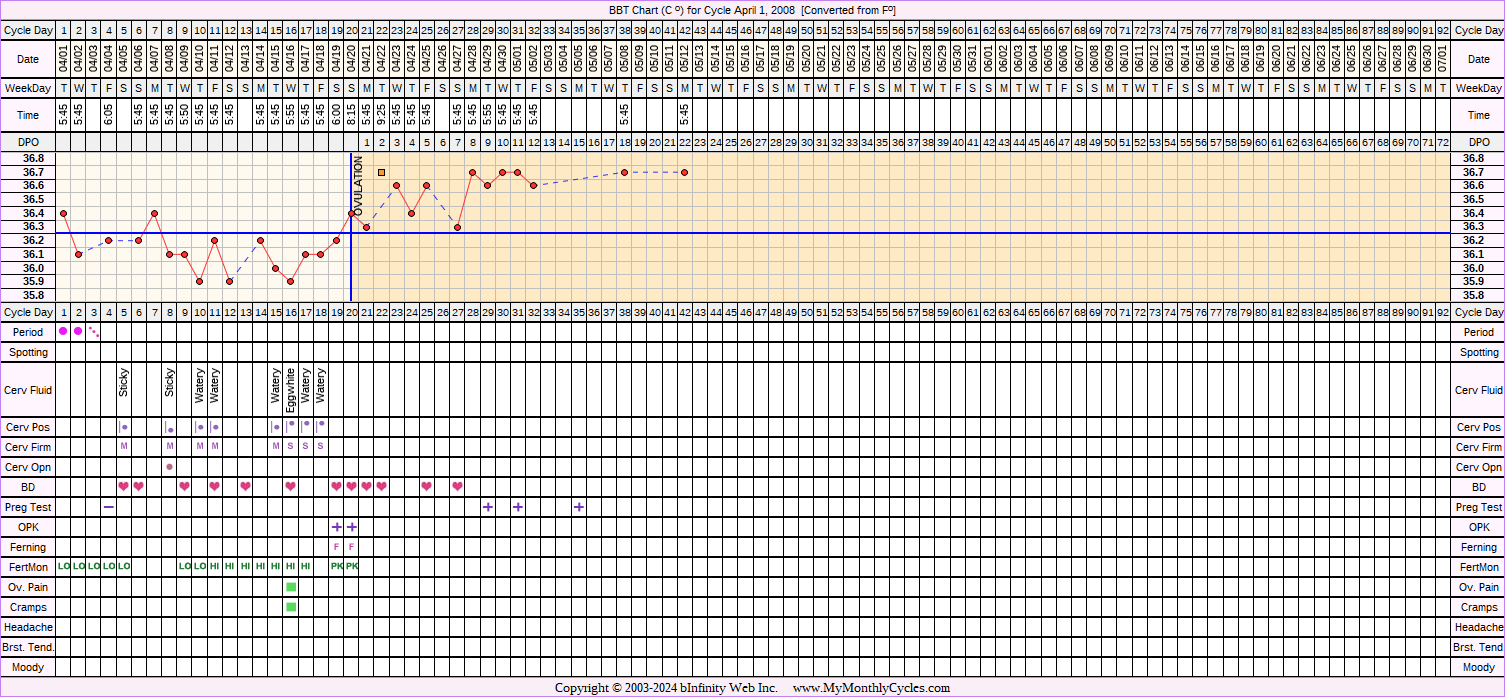Viewport: 1505px width, 697px height.
Task: Click the vertical OVULATION label
Action: tap(359, 183)
